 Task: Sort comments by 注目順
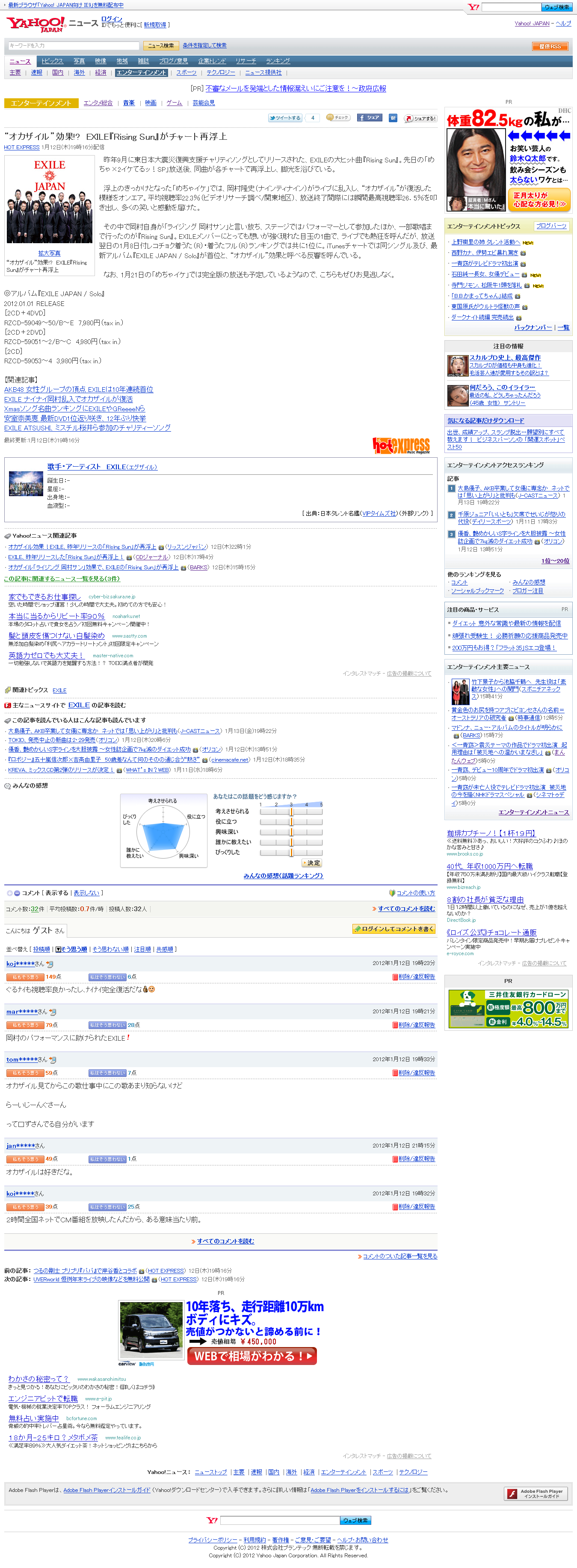(142, 949)
